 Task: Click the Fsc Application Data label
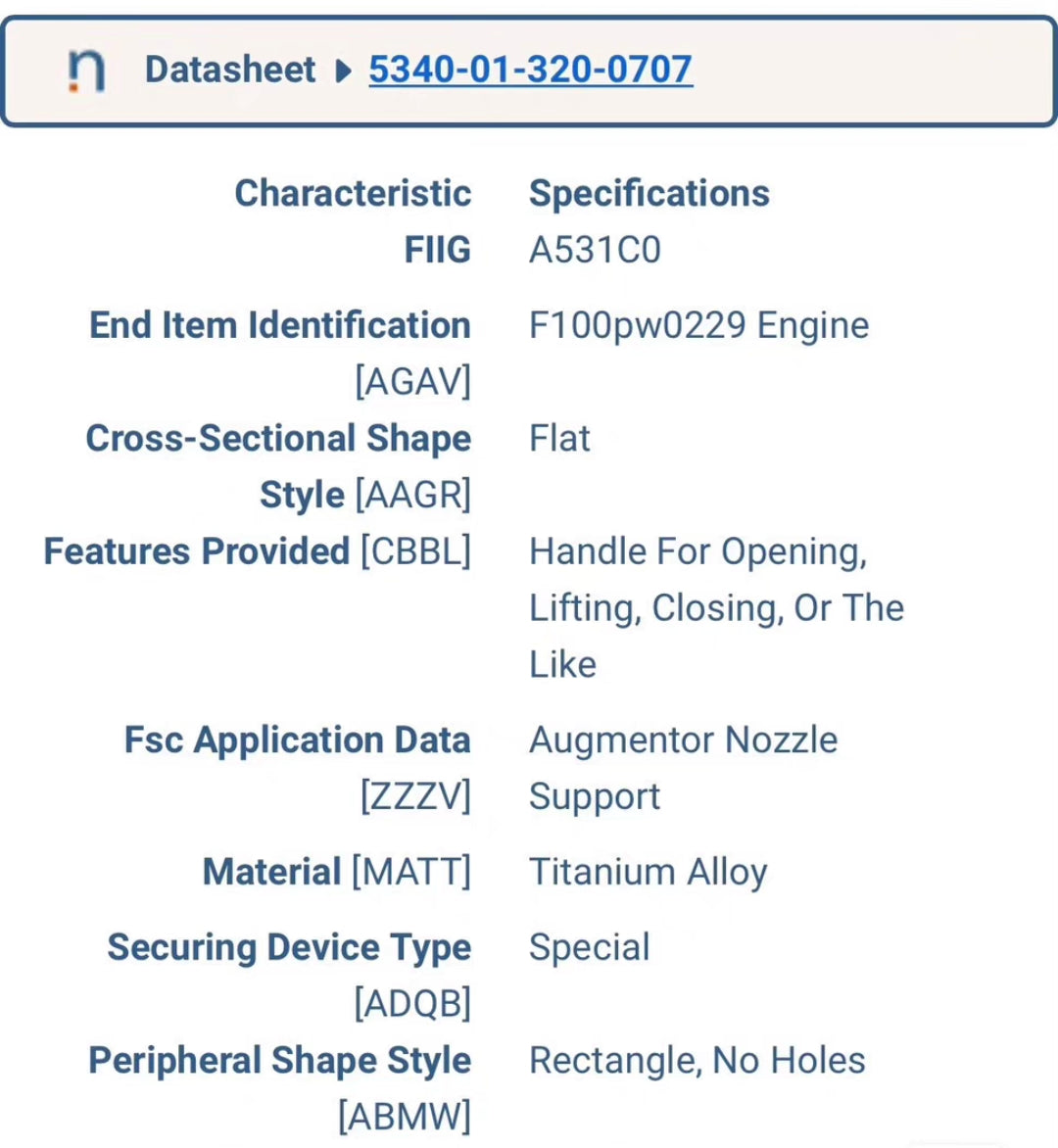[x=297, y=741]
